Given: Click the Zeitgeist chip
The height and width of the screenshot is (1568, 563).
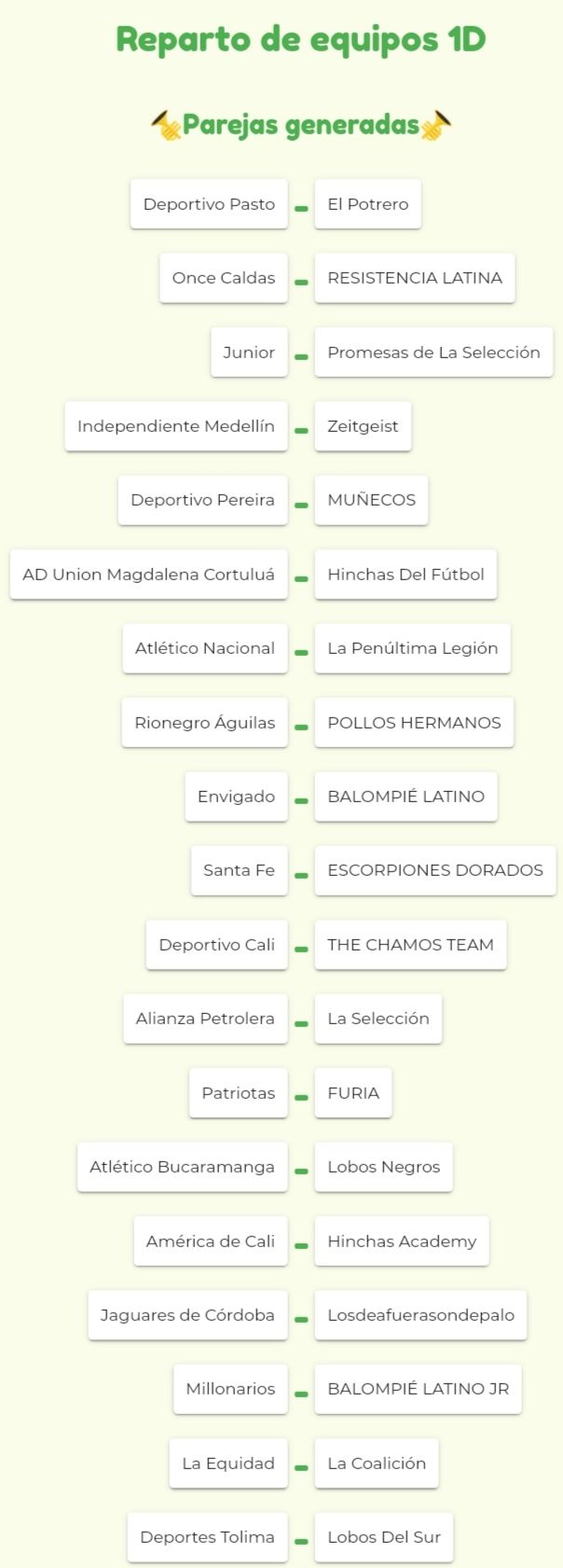Looking at the screenshot, I should (363, 426).
